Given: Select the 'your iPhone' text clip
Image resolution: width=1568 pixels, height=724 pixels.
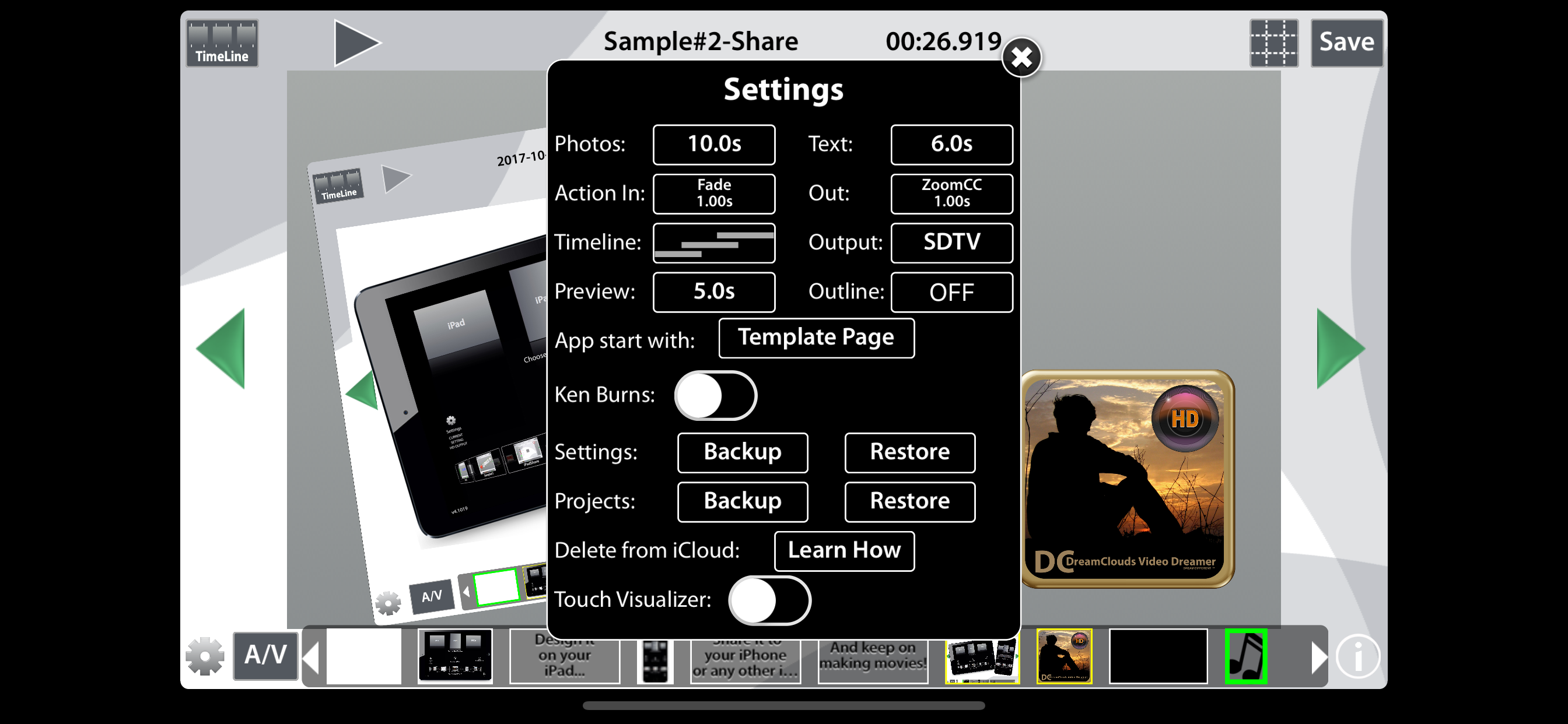Looking at the screenshot, I should click(x=745, y=660).
